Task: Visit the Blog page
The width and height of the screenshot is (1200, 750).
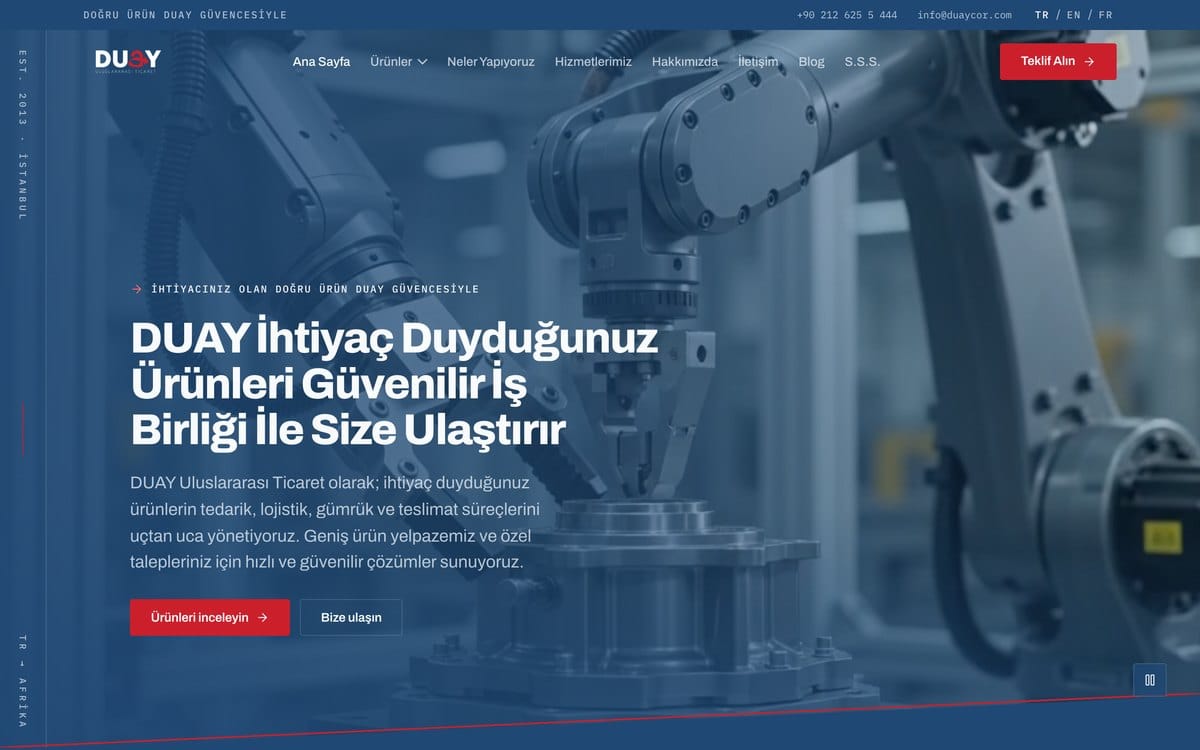Action: coord(812,62)
